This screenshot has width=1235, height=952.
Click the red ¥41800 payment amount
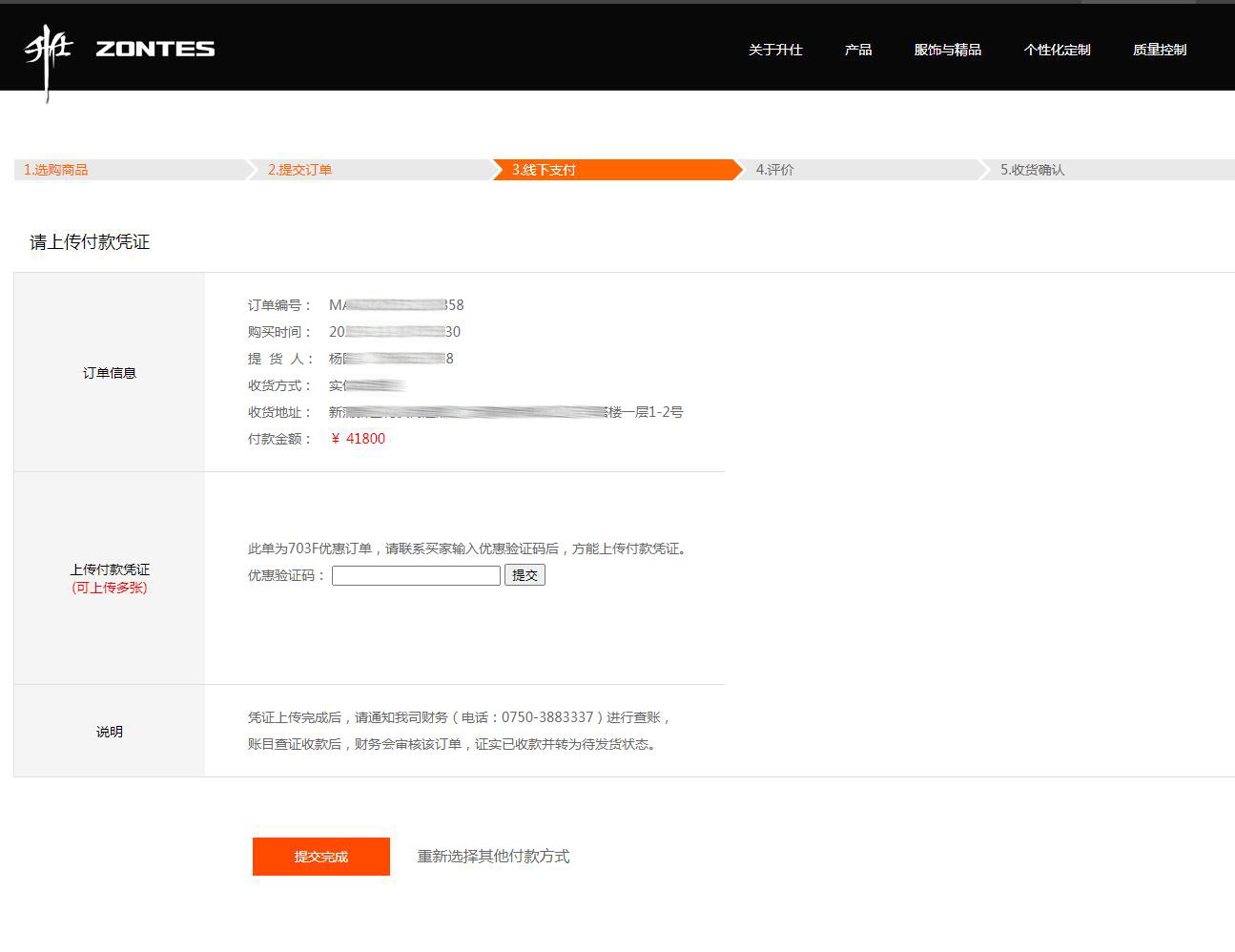(x=359, y=439)
